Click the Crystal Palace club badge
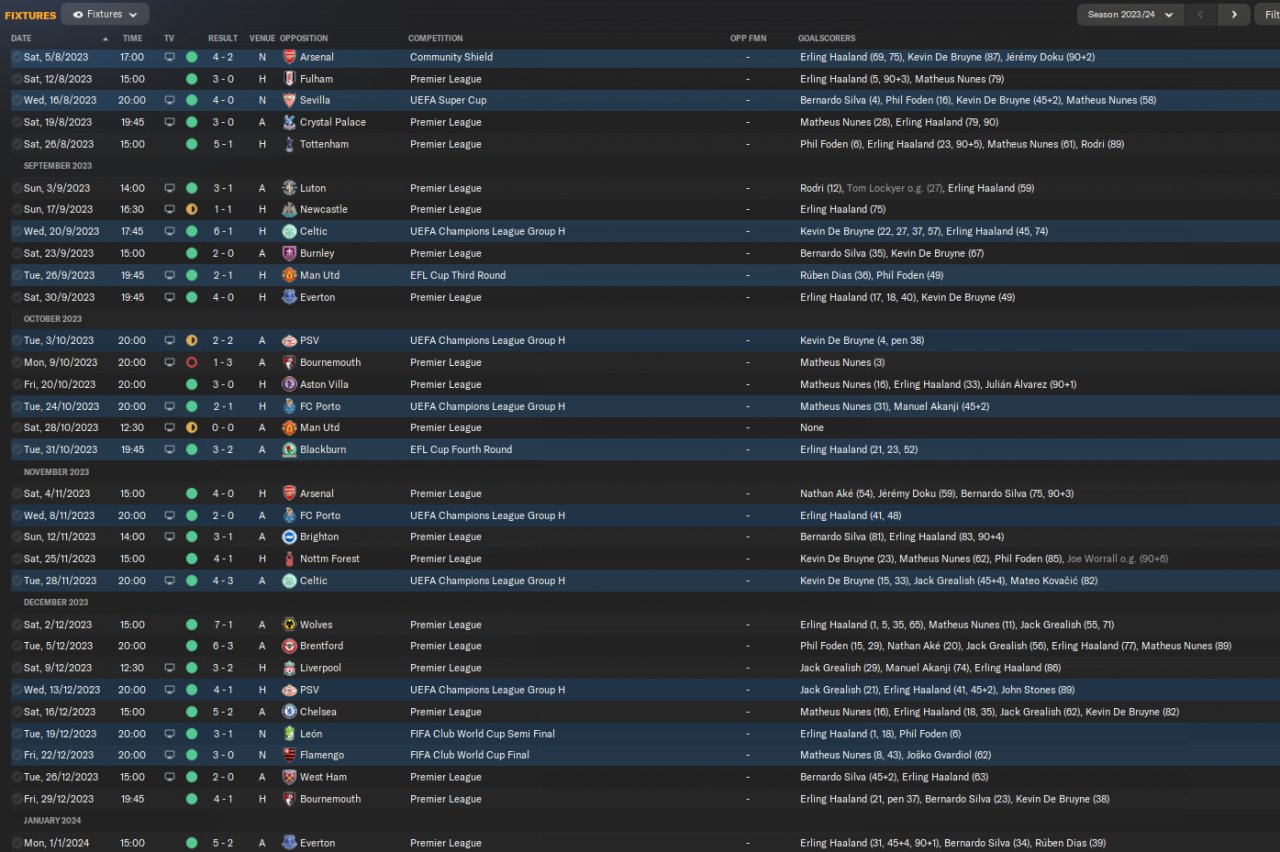 (290, 122)
